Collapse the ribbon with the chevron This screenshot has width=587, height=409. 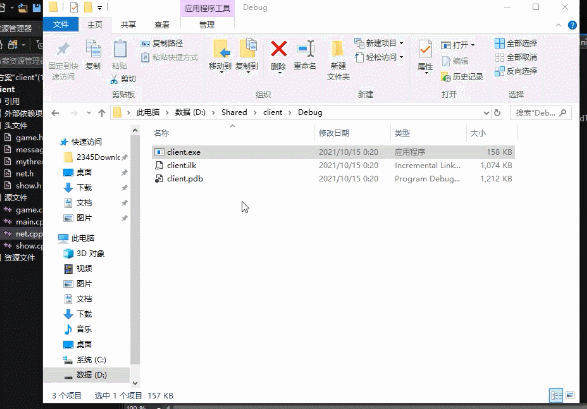(x=558, y=25)
